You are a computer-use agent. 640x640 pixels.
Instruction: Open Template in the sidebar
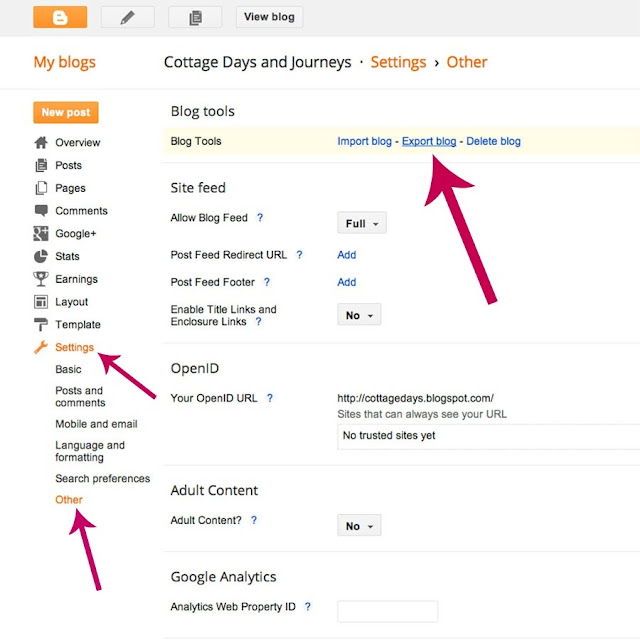pyautogui.click(x=78, y=324)
